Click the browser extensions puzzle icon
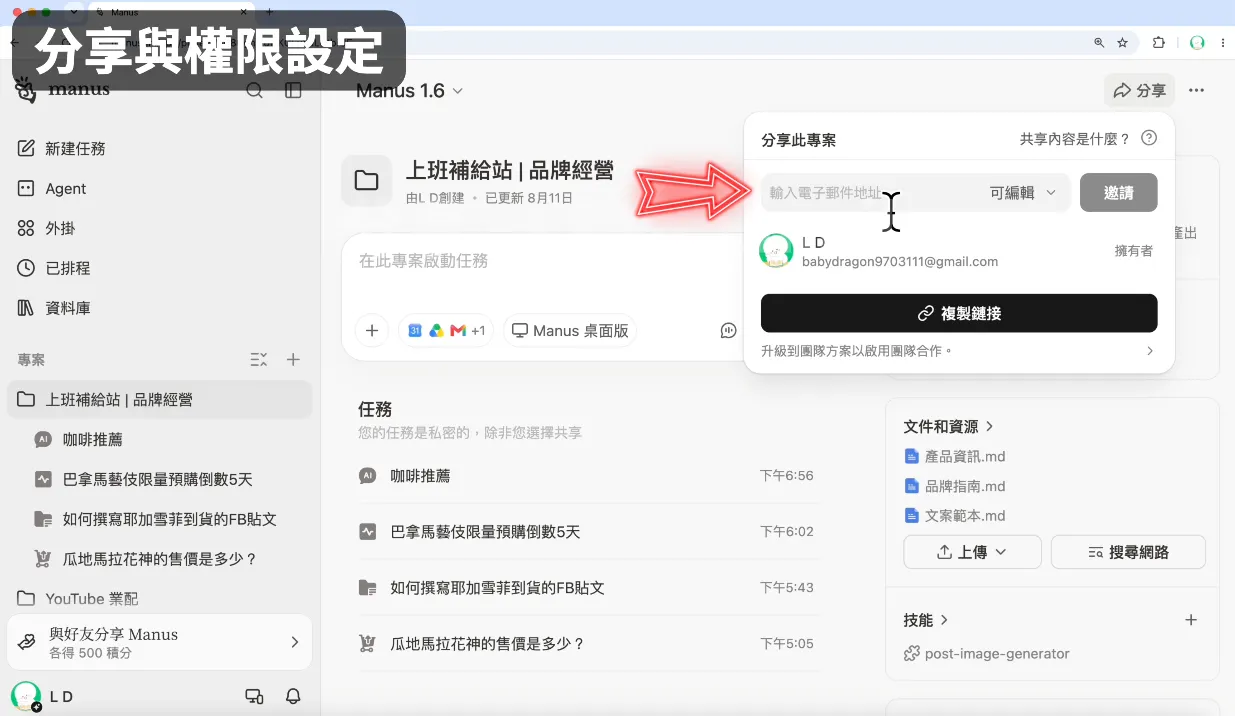The height and width of the screenshot is (716, 1235). (1159, 43)
